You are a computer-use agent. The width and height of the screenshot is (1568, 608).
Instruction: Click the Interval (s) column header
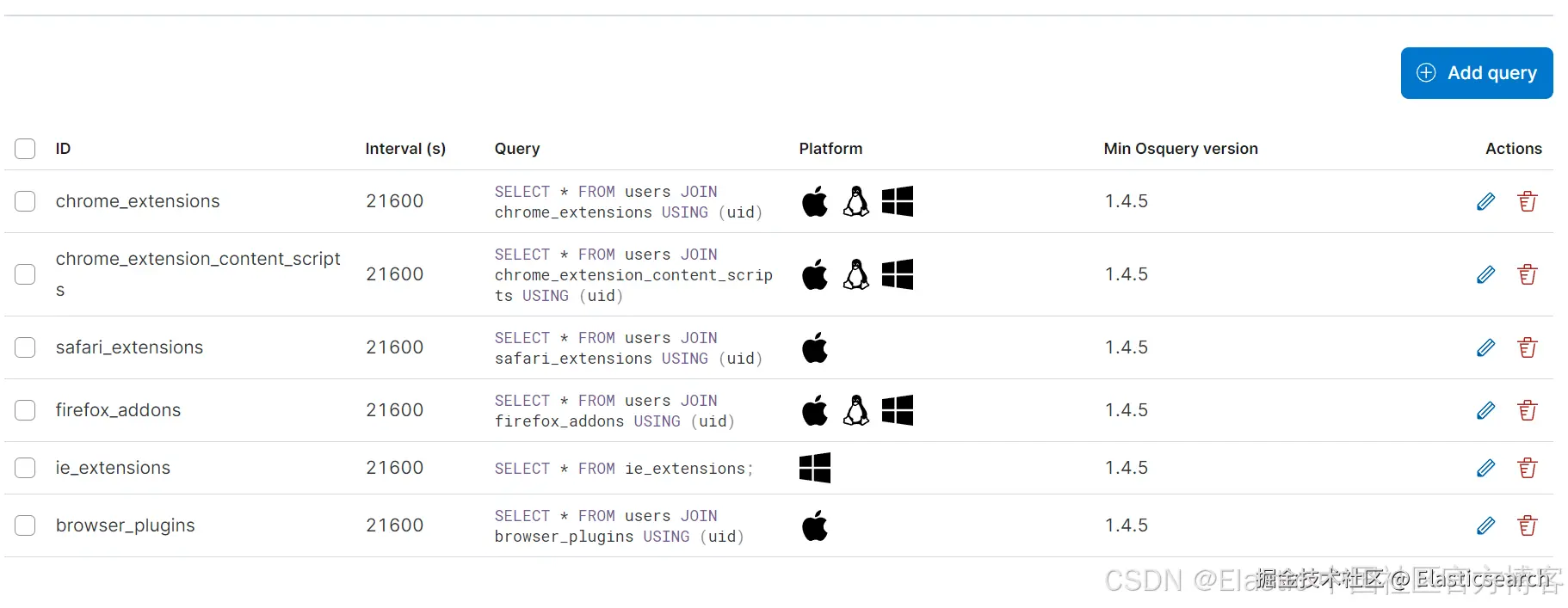[405, 149]
